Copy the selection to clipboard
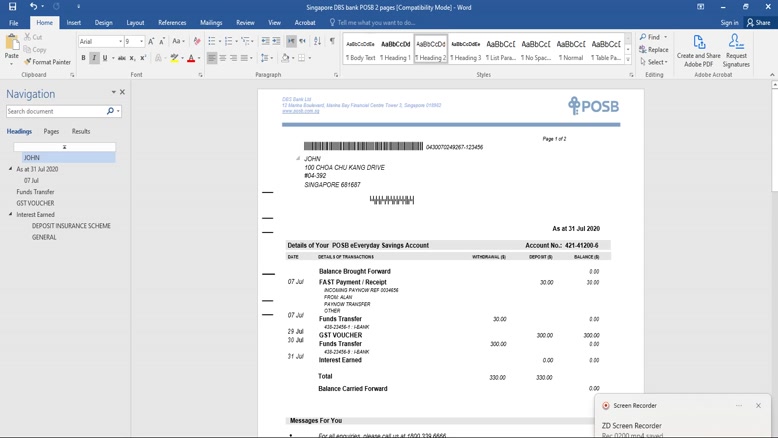This screenshot has height=438, width=778. (35, 50)
